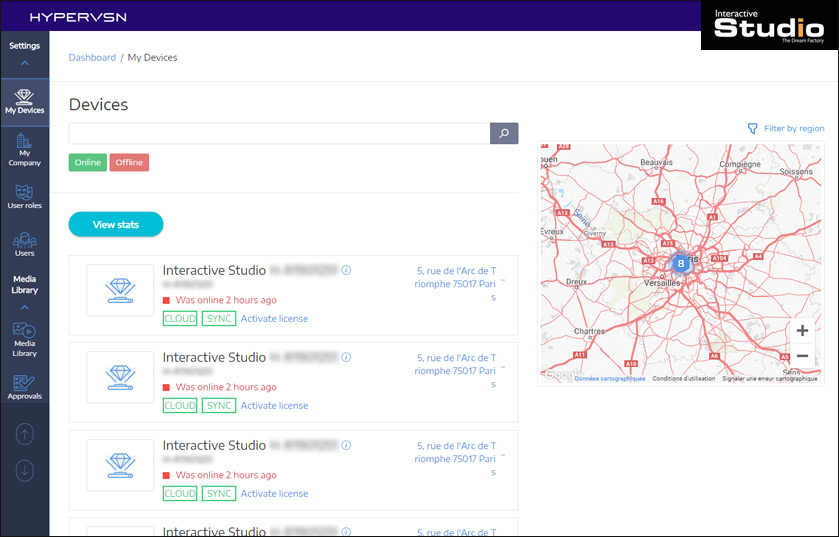
Task: Open My Devices in the sidebar
Action: [x=25, y=102]
